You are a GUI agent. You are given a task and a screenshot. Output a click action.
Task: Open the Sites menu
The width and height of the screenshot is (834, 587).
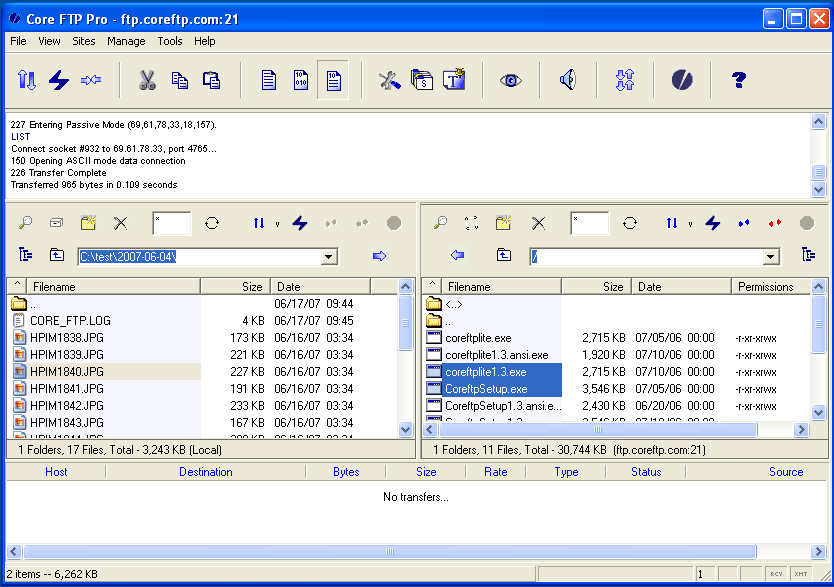[84, 41]
